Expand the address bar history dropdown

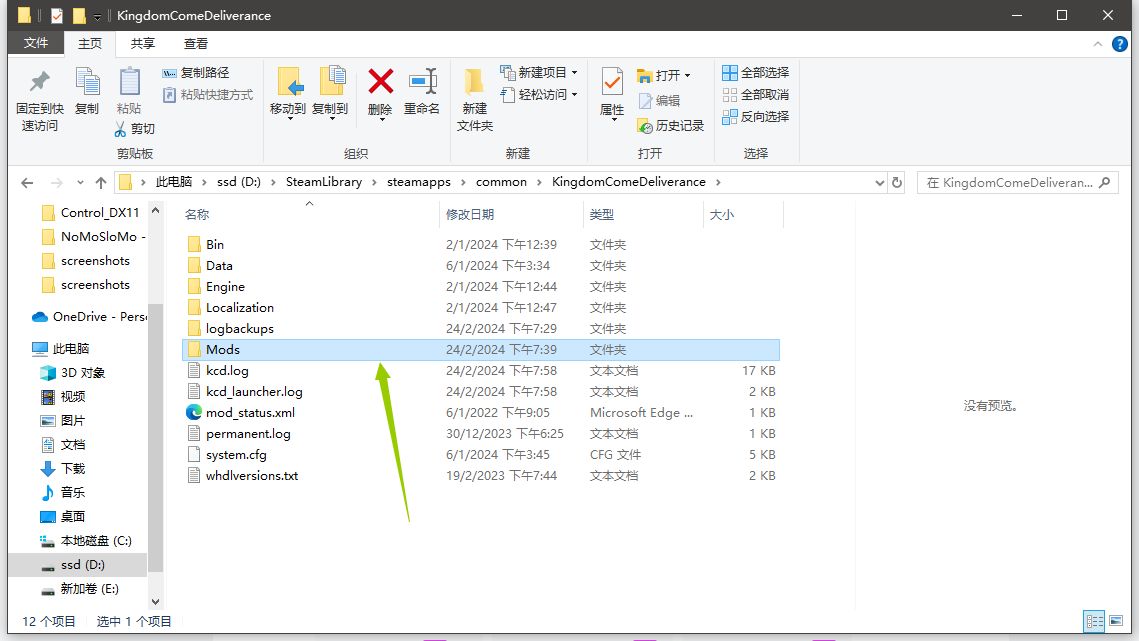(x=879, y=182)
